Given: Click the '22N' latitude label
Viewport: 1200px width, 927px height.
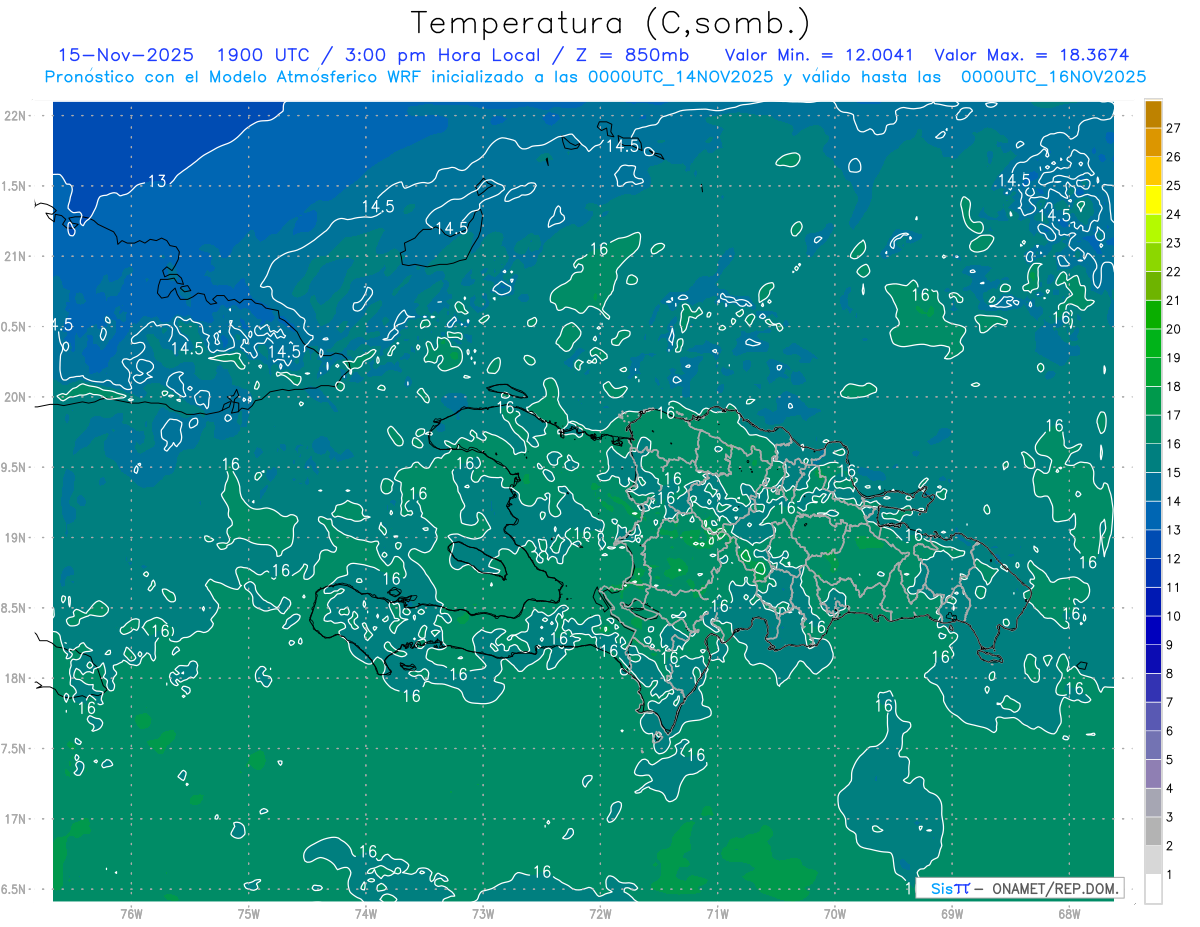Looking at the screenshot, I should (x=15, y=116).
